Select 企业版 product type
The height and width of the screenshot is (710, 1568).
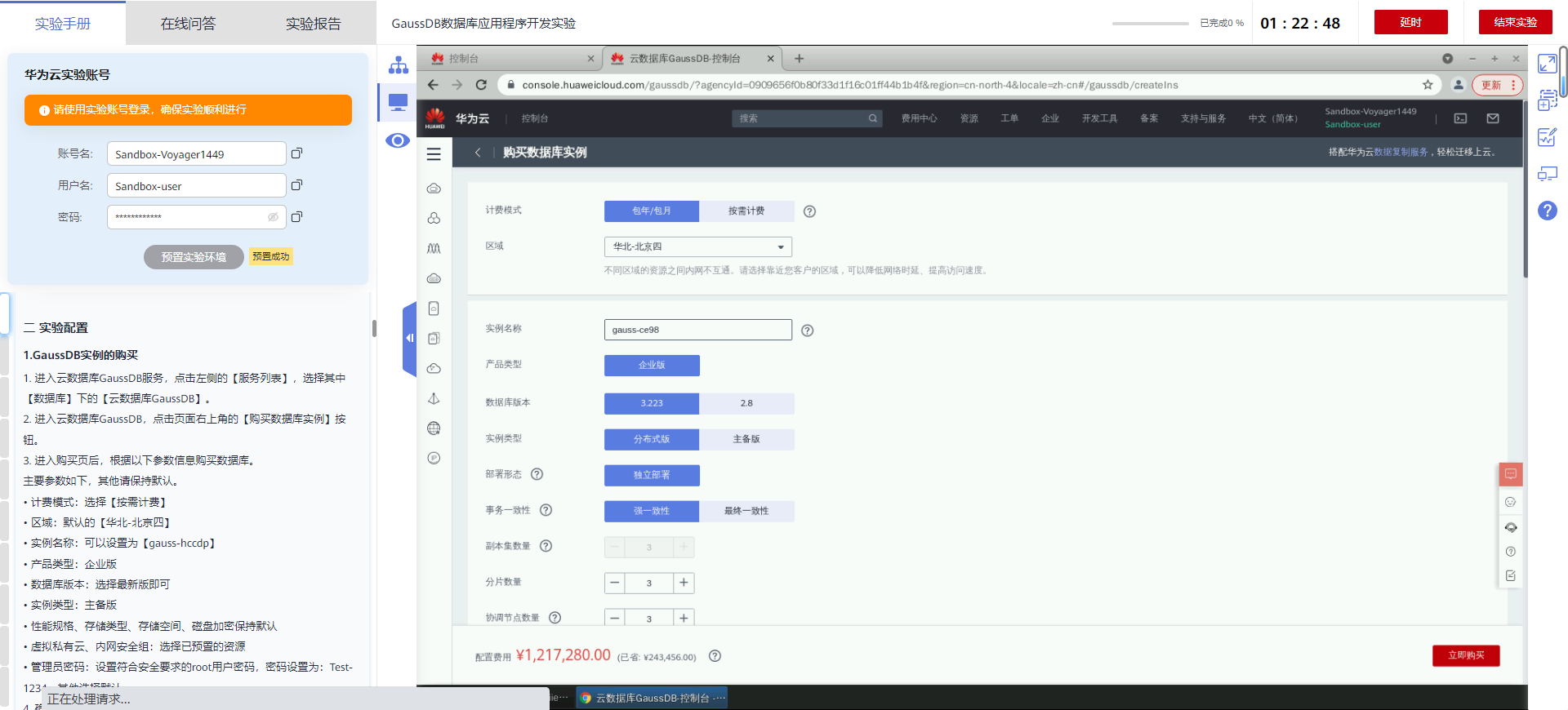[x=652, y=366]
